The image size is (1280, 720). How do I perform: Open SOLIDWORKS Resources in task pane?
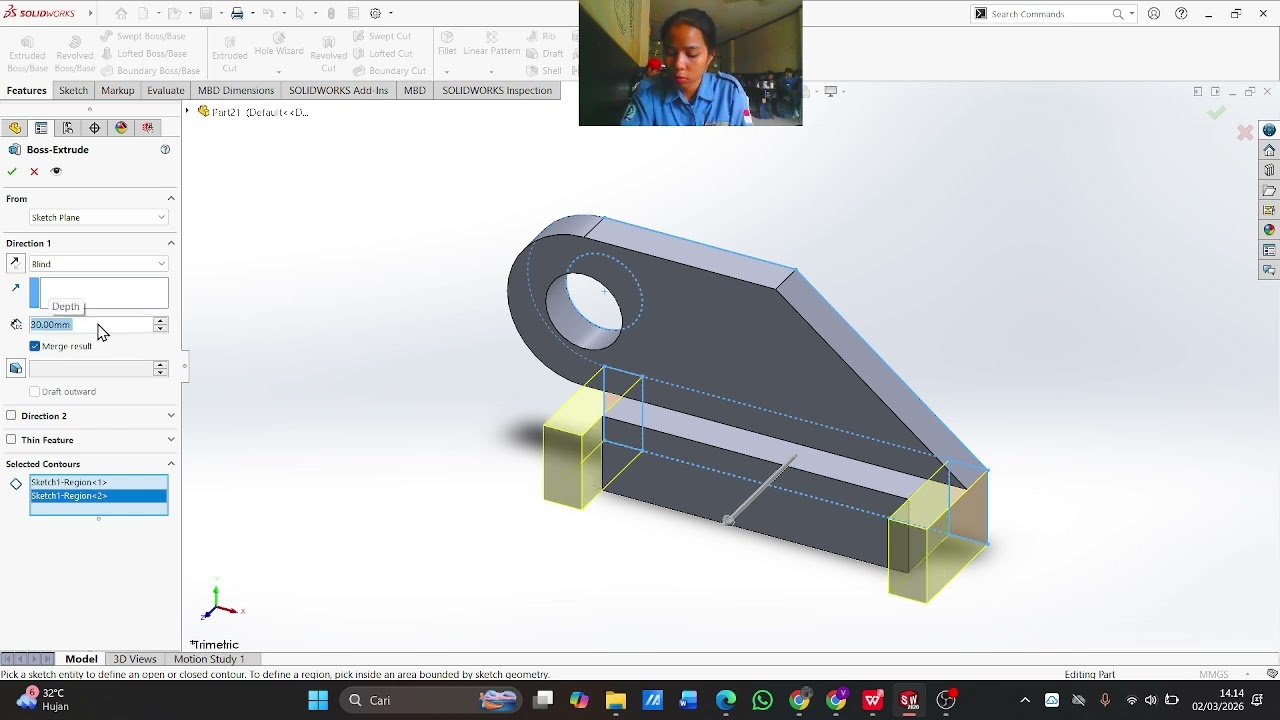(x=1269, y=150)
